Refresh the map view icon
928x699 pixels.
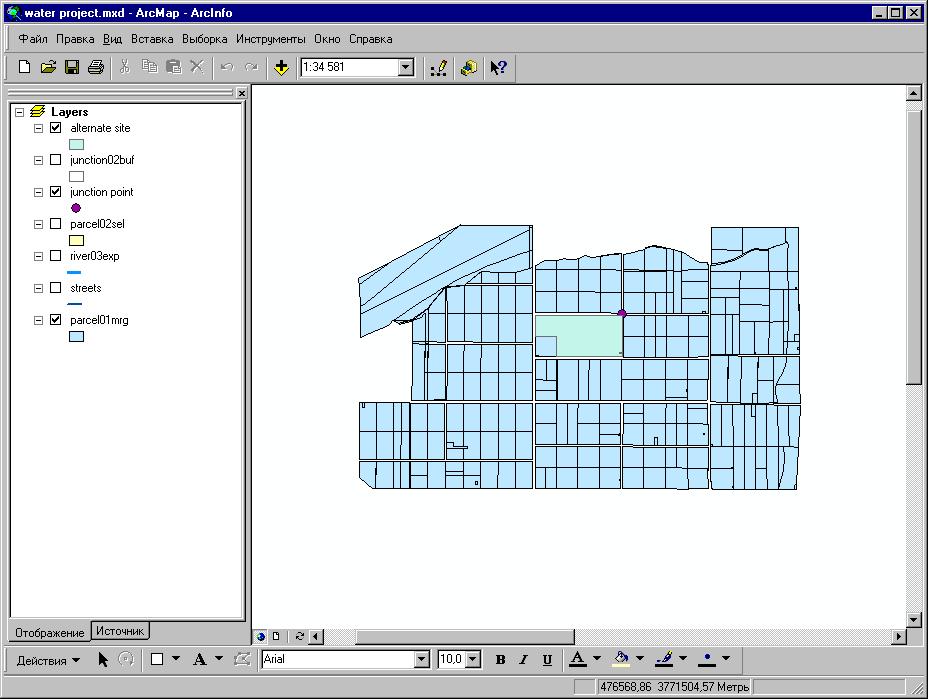[x=299, y=636]
